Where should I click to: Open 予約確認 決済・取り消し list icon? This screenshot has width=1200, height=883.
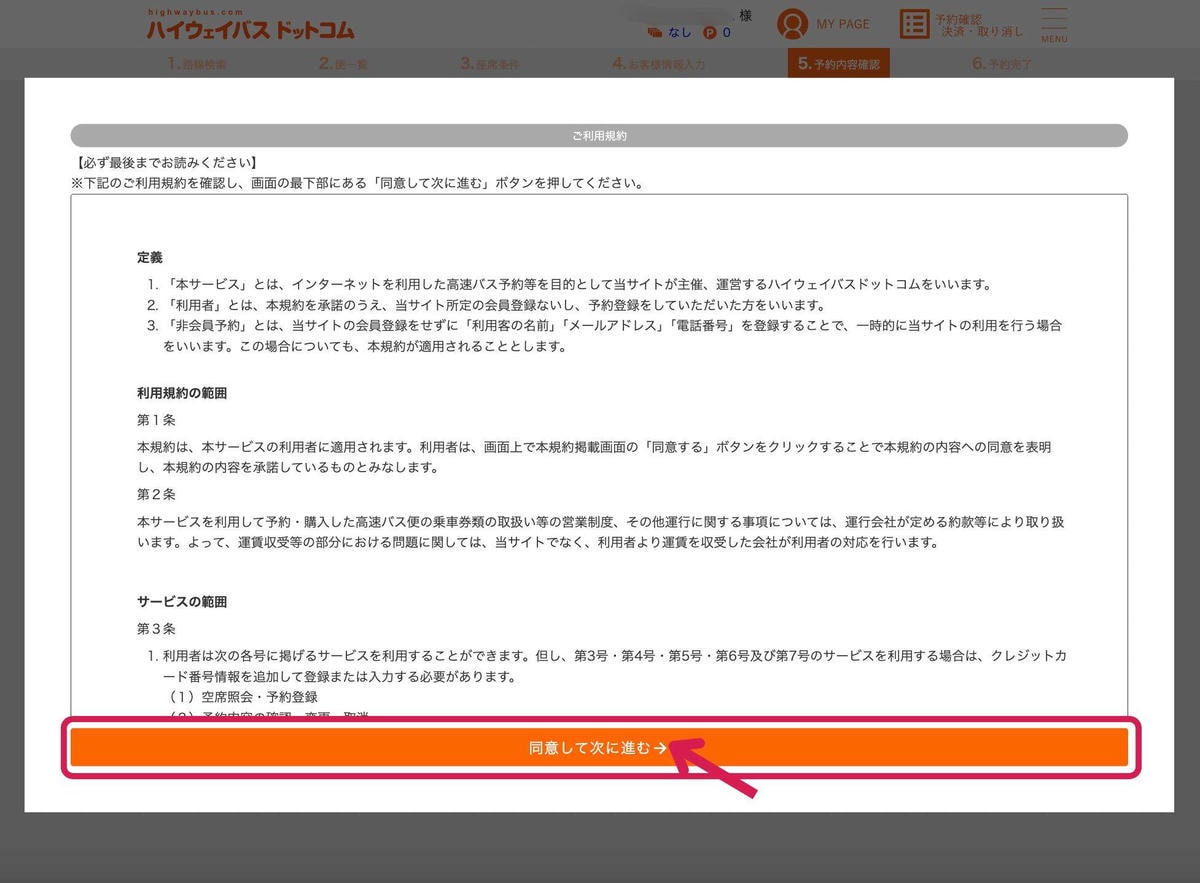click(914, 24)
